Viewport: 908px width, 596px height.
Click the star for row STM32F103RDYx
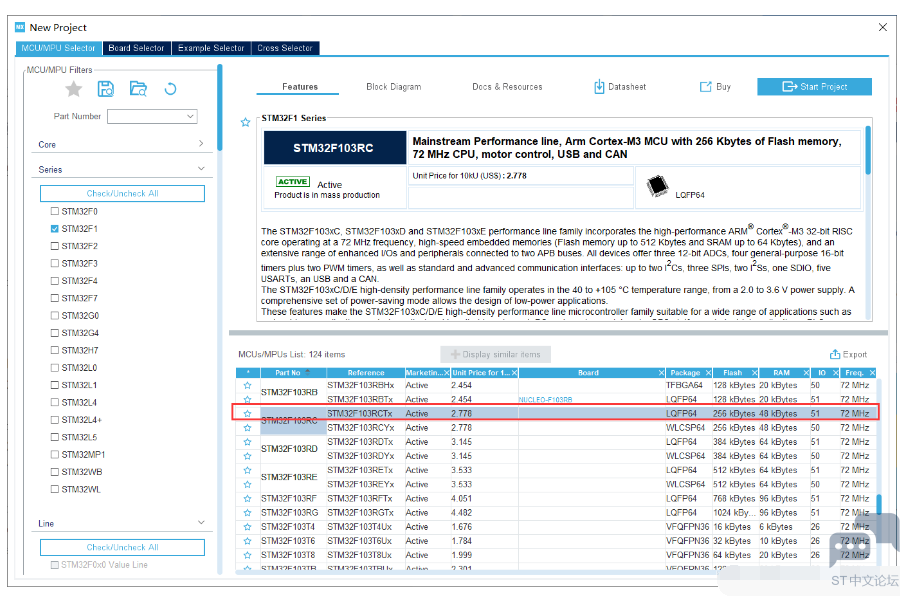tap(248, 456)
